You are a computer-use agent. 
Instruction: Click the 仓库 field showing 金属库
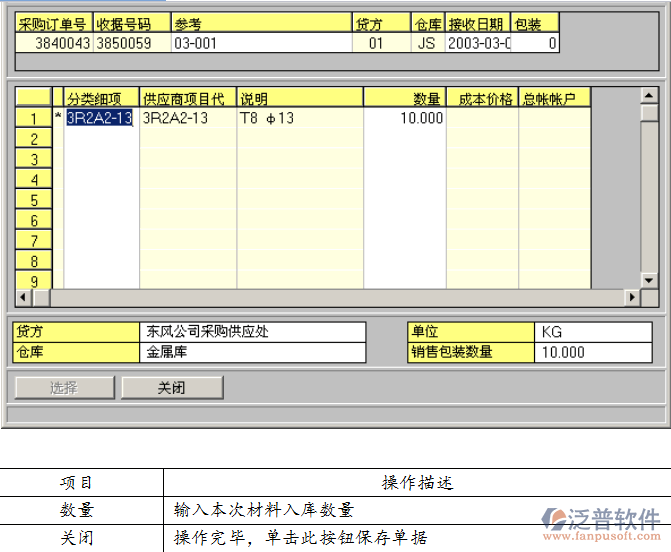(253, 352)
